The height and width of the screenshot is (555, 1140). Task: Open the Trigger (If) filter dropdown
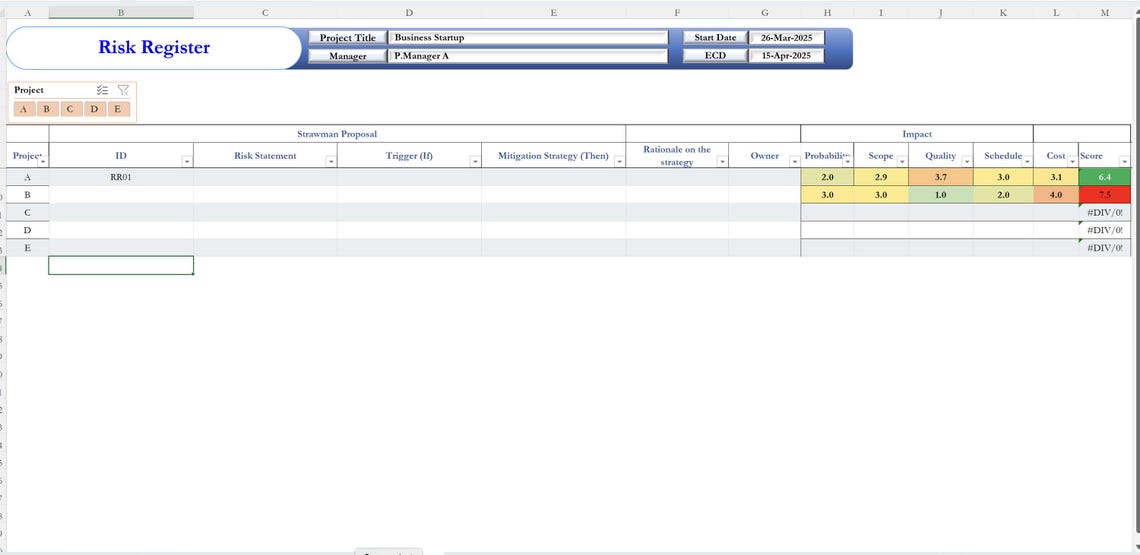pyautogui.click(x=475, y=161)
